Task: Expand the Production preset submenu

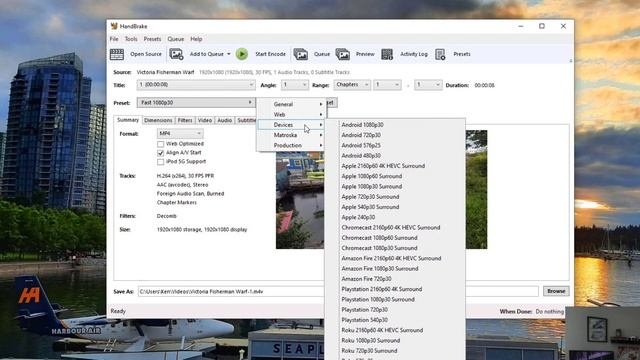Action: [291, 145]
